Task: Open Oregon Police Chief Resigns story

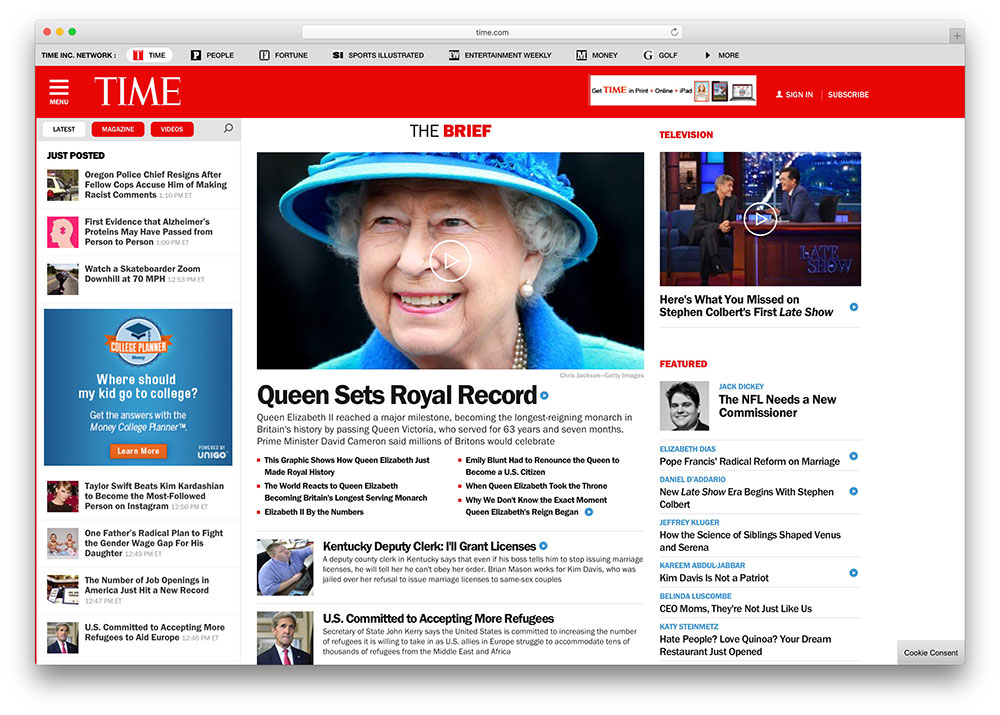Action: [156, 184]
